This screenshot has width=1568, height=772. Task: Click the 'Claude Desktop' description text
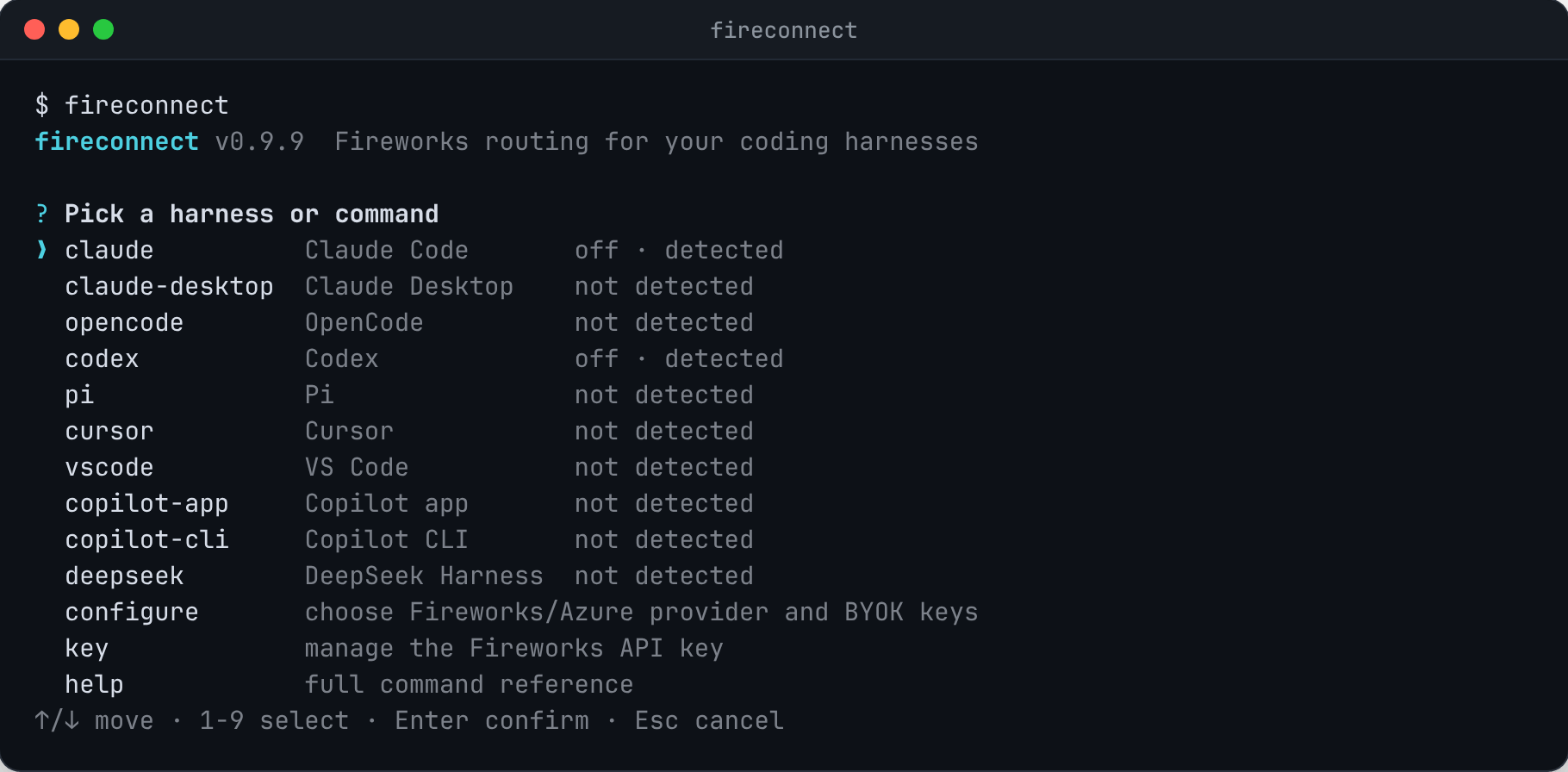pos(409,286)
